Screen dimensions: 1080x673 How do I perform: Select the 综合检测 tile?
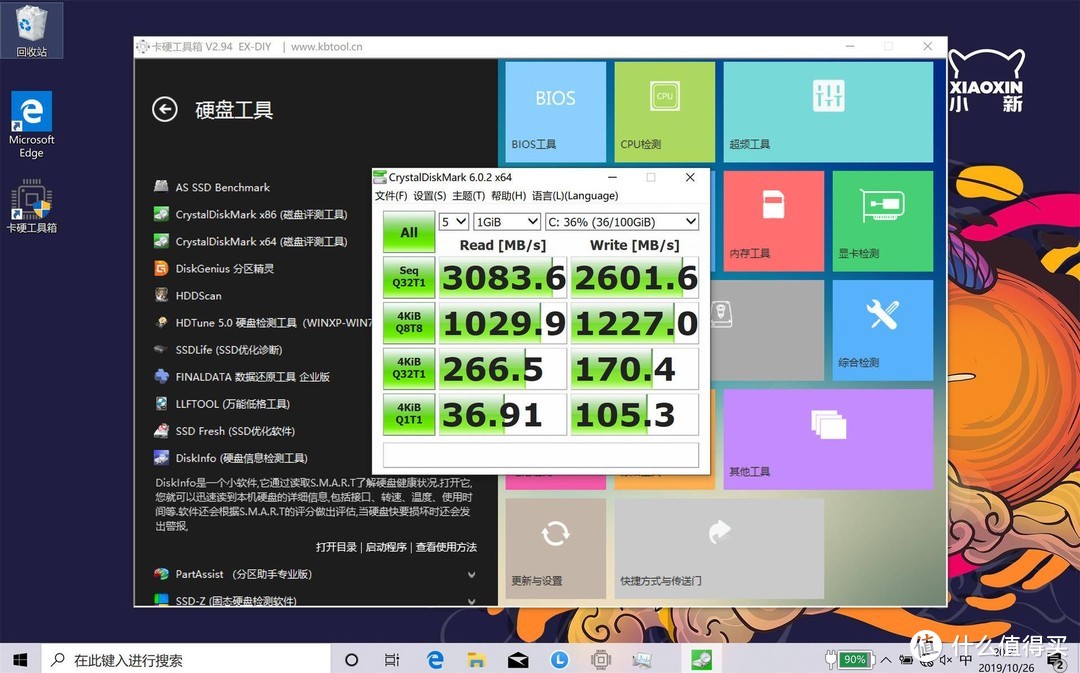click(882, 330)
